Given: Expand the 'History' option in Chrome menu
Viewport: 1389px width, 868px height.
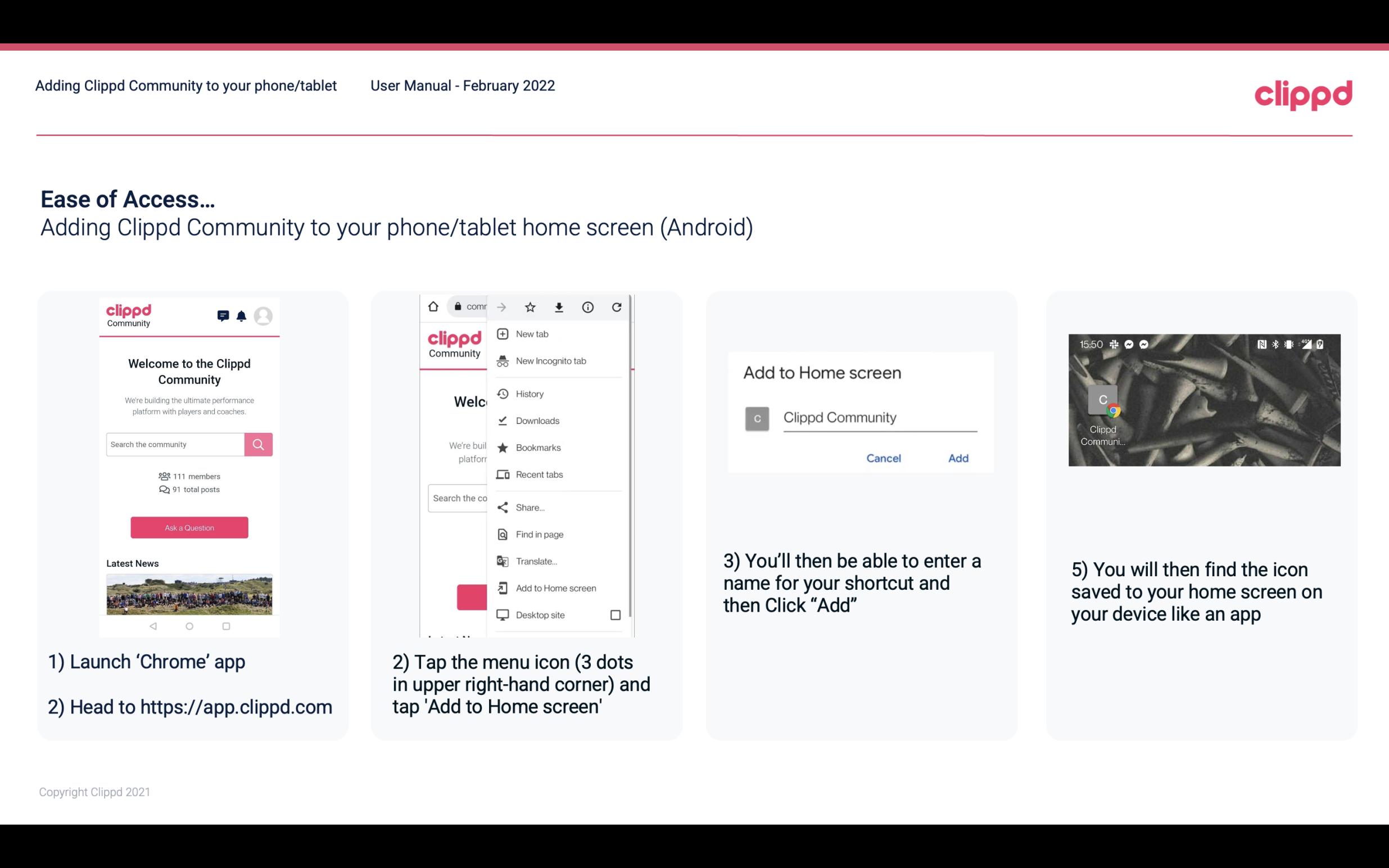Looking at the screenshot, I should pos(529,393).
